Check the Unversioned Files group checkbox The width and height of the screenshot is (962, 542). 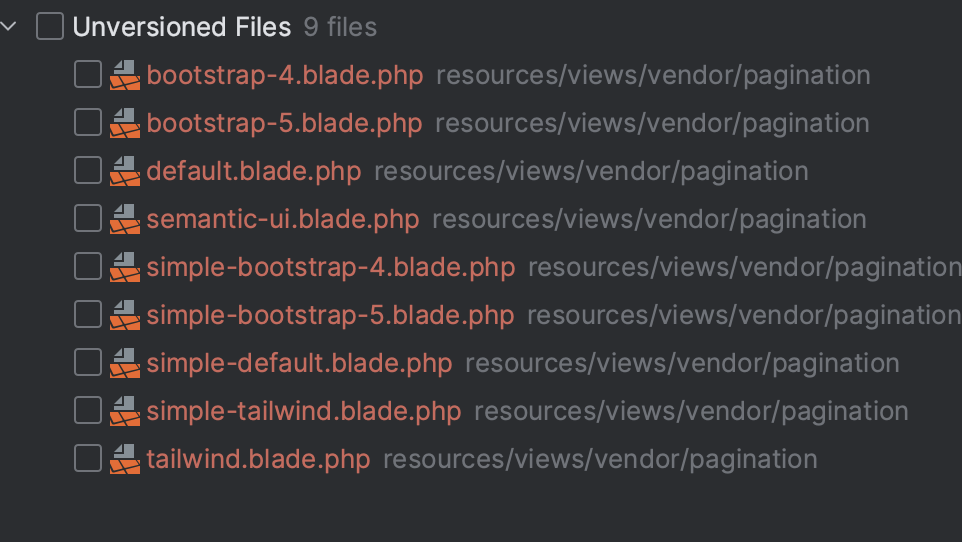(x=50, y=26)
